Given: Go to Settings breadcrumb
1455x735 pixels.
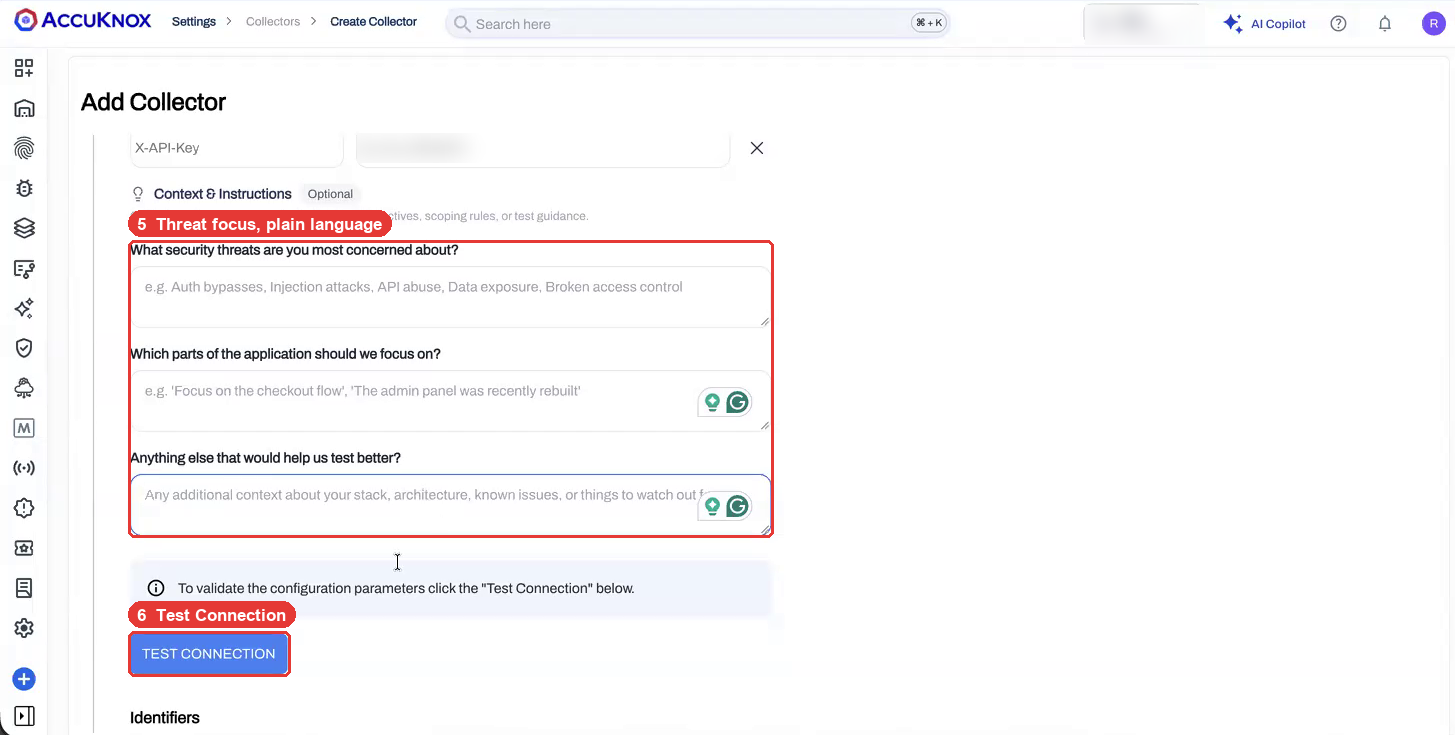Looking at the screenshot, I should (194, 21).
